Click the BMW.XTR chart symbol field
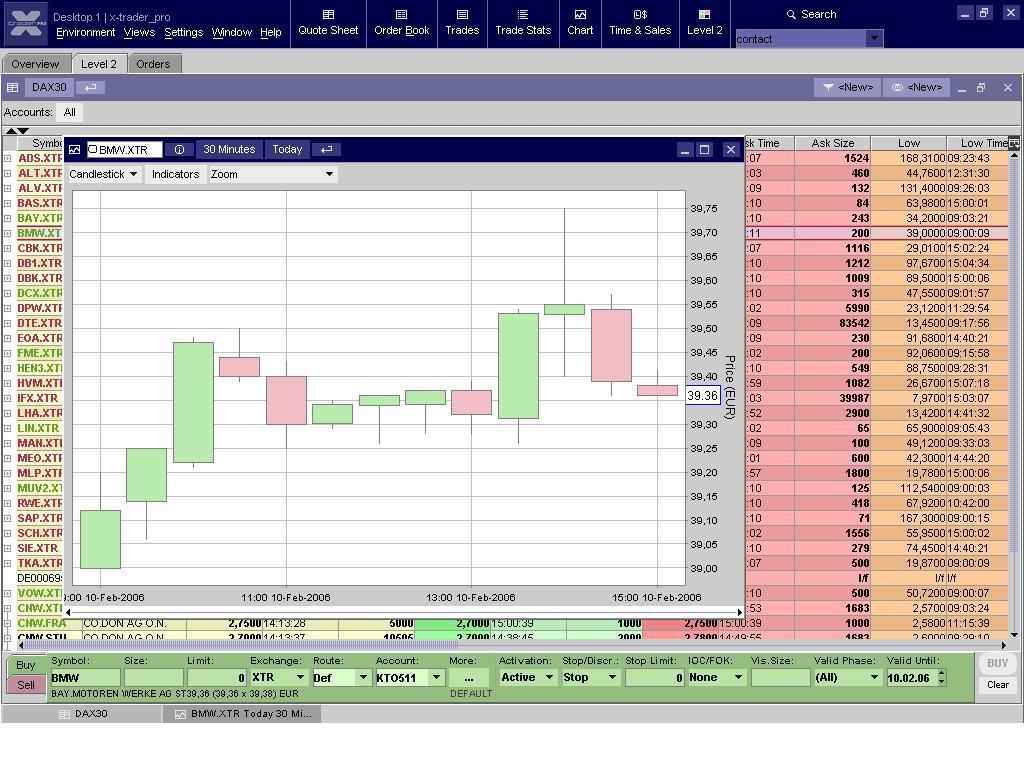 124,150
